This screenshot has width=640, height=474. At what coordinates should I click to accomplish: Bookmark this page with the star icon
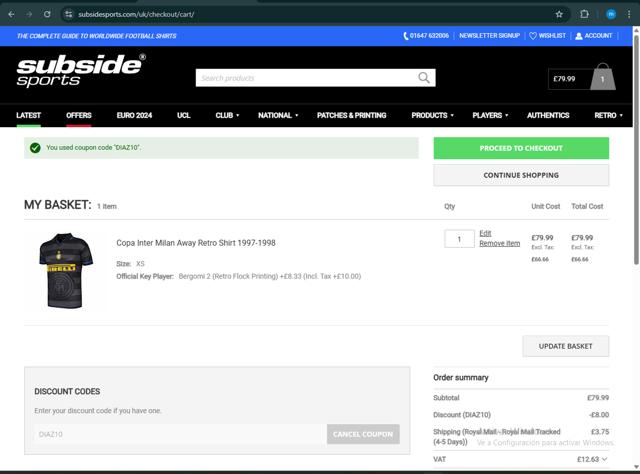559,14
